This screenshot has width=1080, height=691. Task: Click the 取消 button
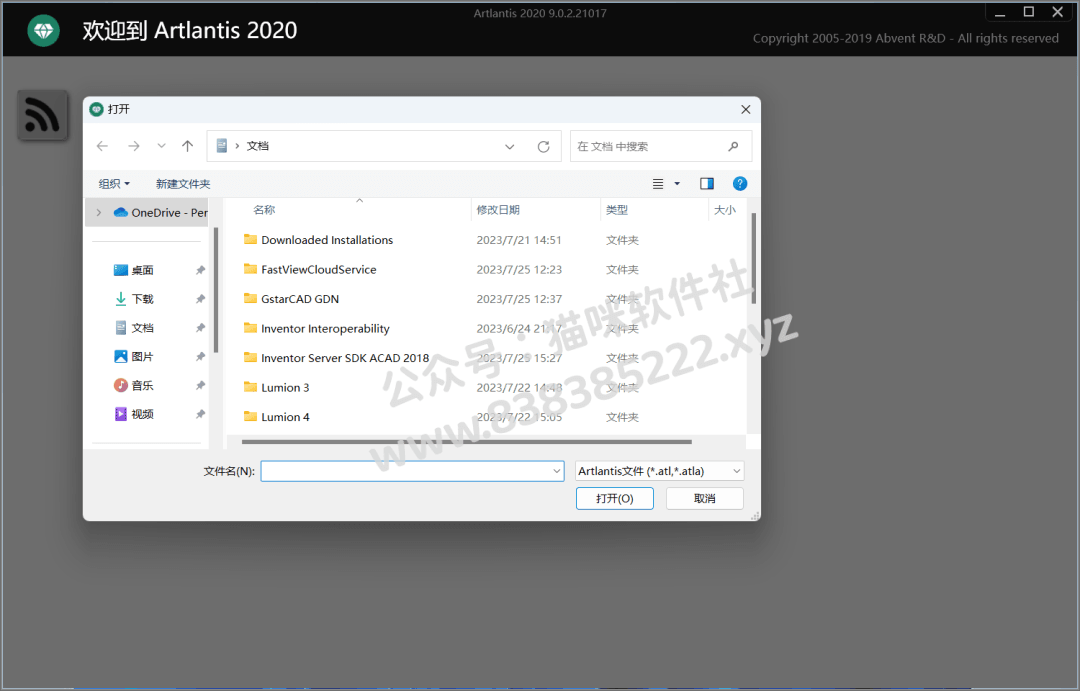(705, 498)
